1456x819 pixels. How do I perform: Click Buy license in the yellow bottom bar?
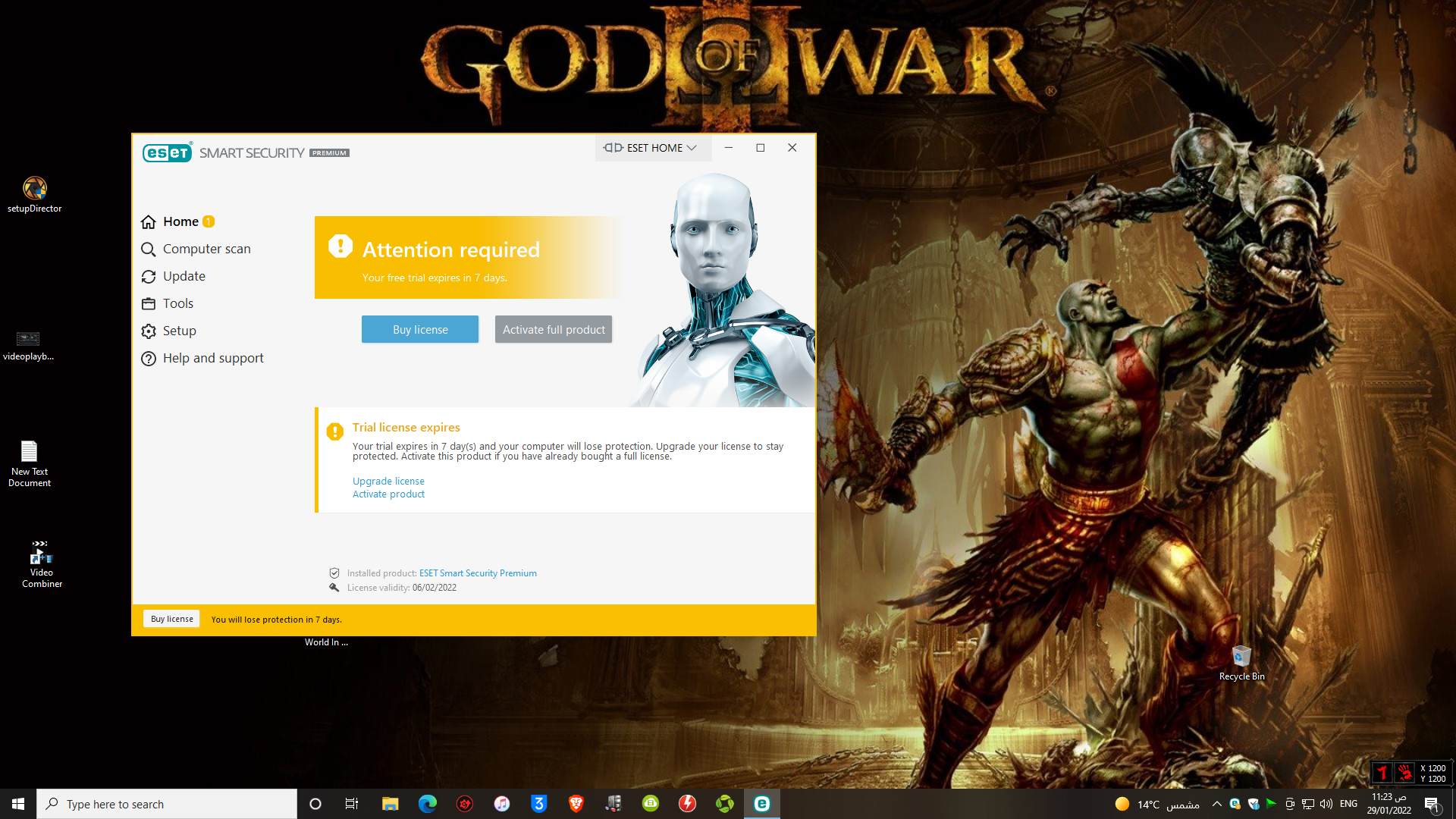coord(171,619)
